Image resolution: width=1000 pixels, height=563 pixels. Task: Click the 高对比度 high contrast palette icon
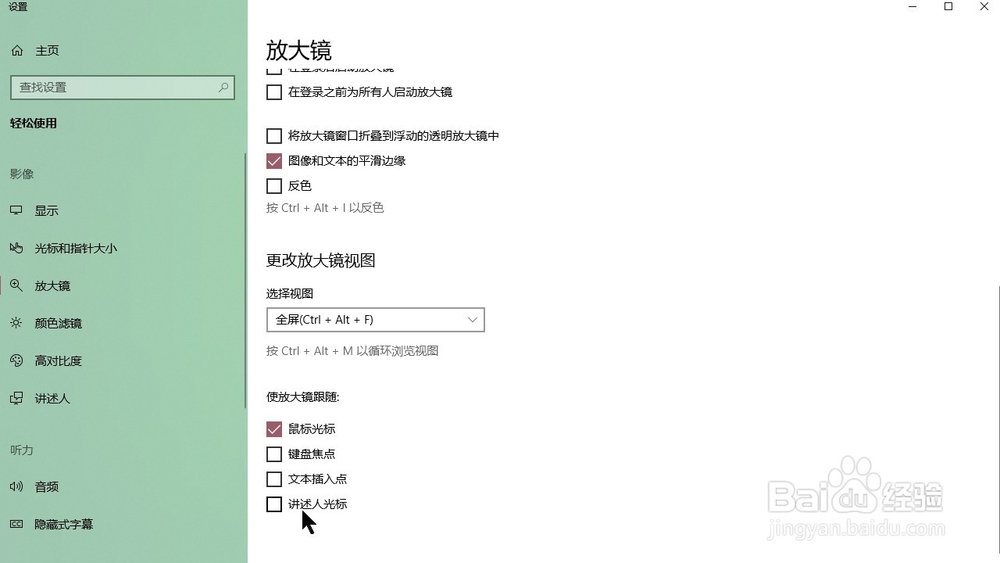17,361
